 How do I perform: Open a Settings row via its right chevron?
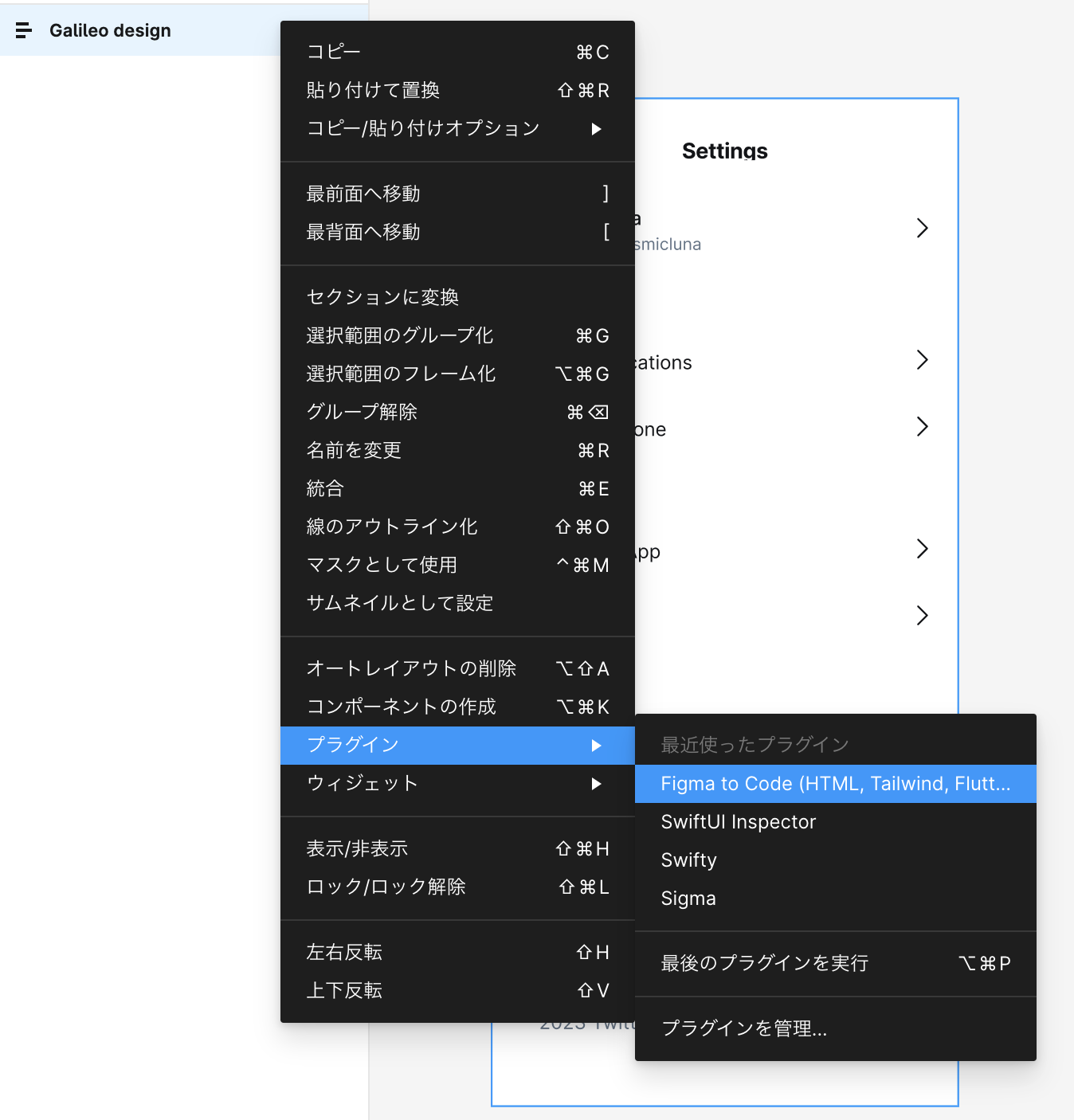(x=922, y=228)
